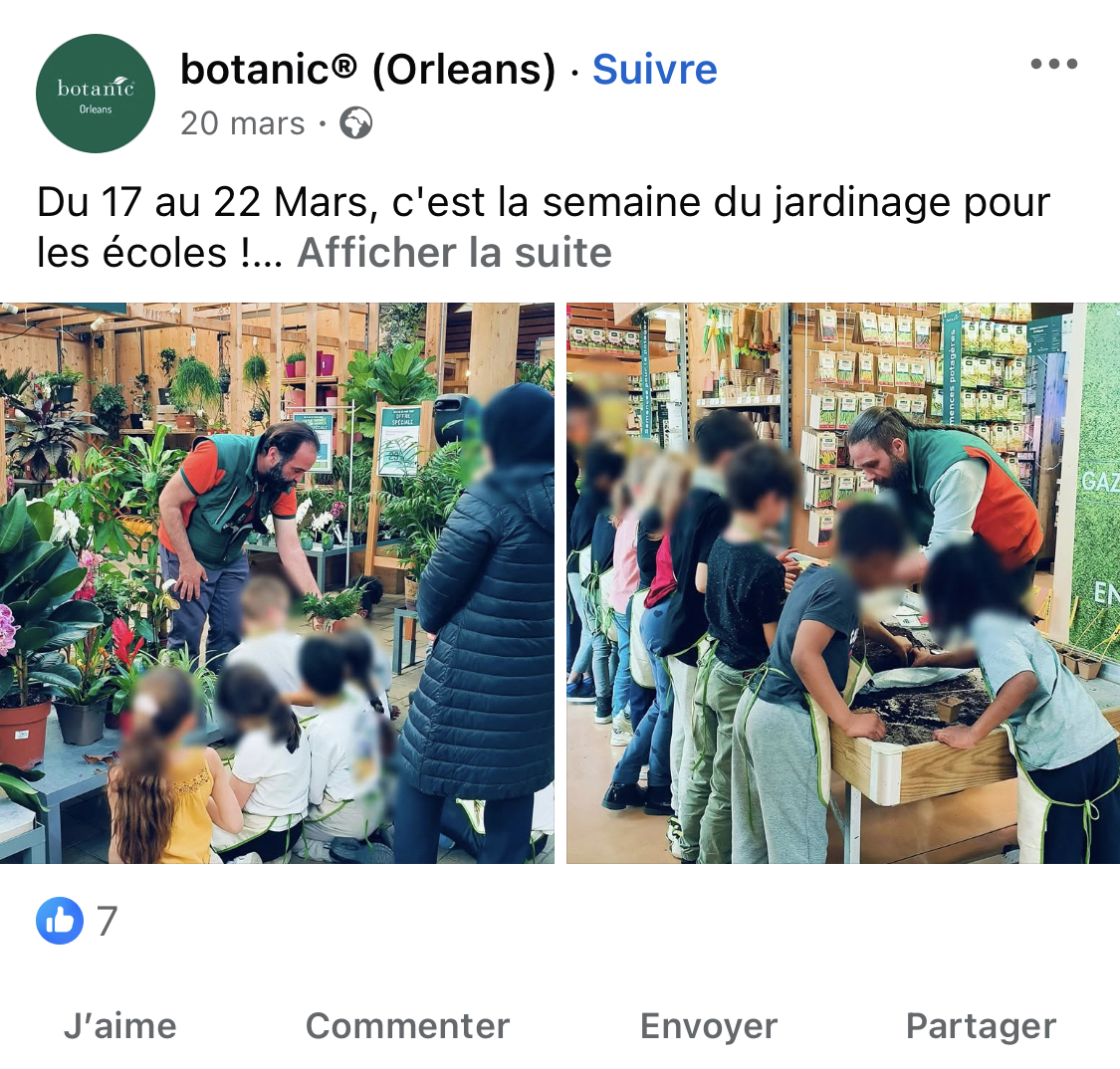Open the three-dot post options menu
1120x1069 pixels.
tap(1053, 64)
